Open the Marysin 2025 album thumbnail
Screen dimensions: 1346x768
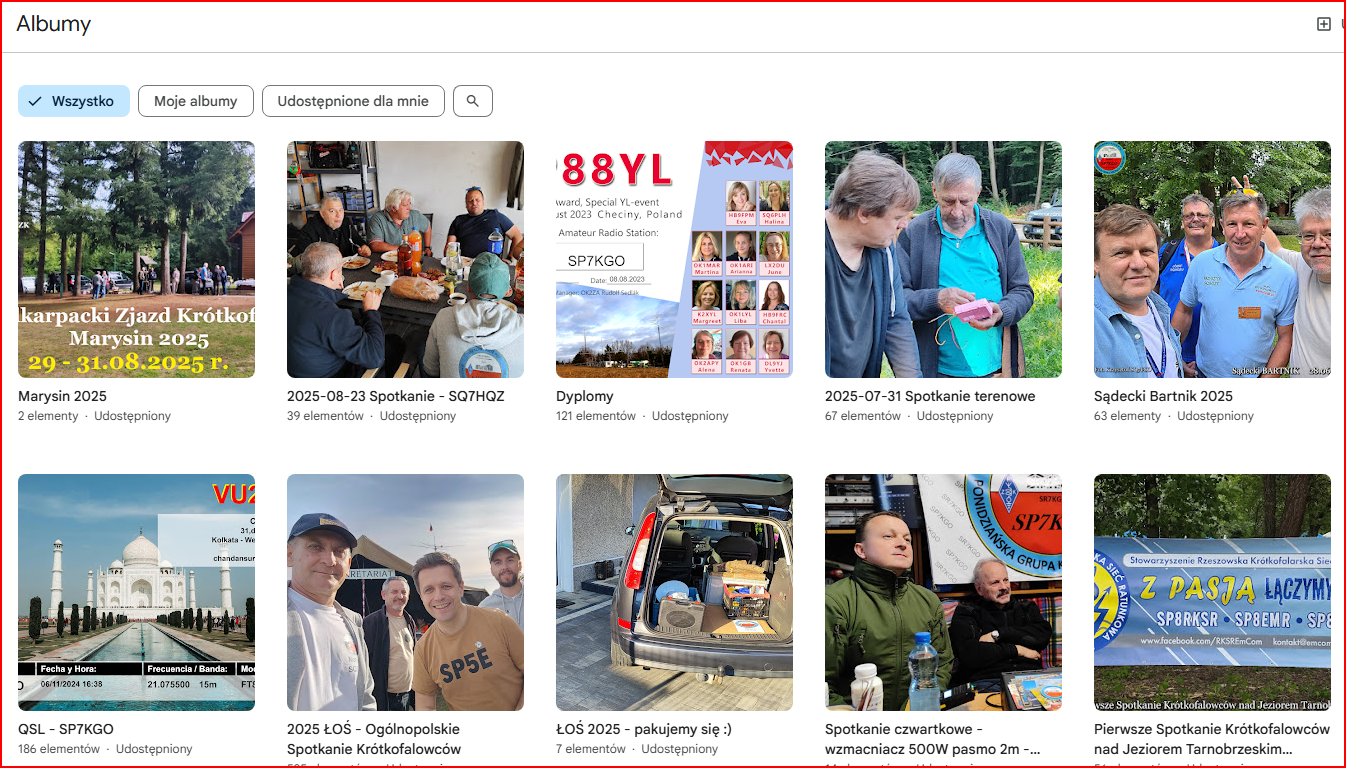136,259
